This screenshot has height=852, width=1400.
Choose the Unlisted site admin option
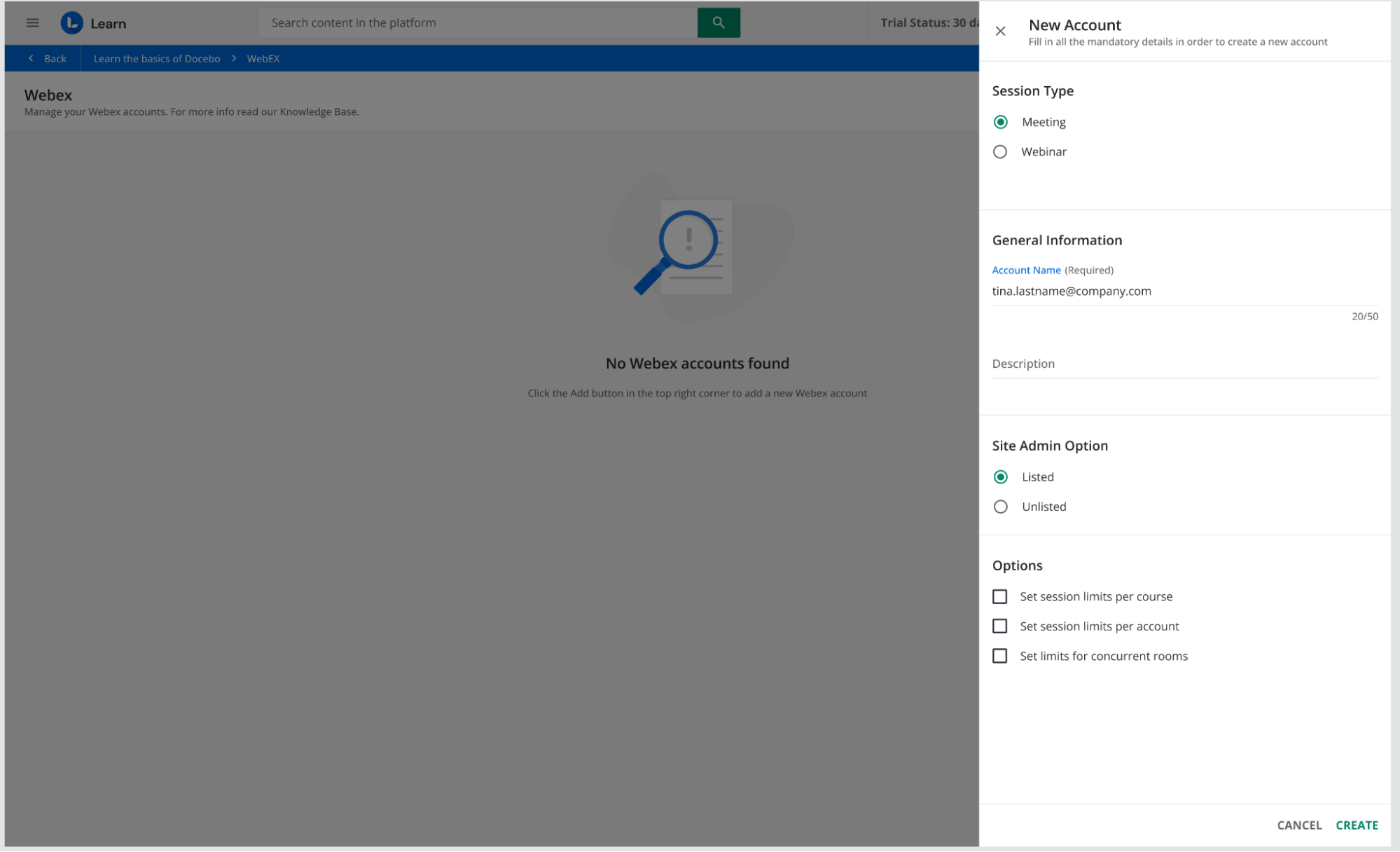point(1000,507)
